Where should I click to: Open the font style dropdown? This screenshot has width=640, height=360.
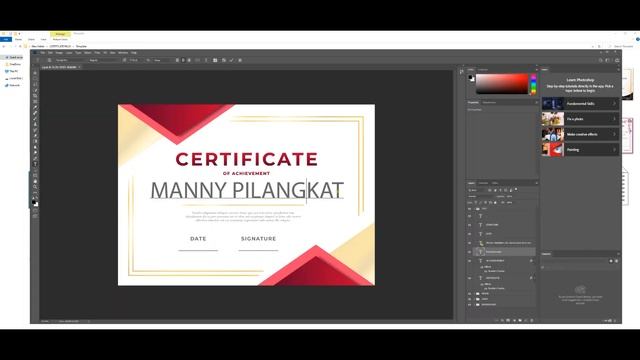105,60
